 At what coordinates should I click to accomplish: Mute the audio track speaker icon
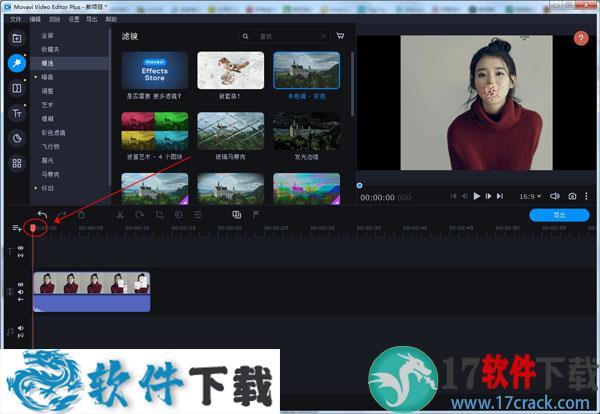point(20,328)
